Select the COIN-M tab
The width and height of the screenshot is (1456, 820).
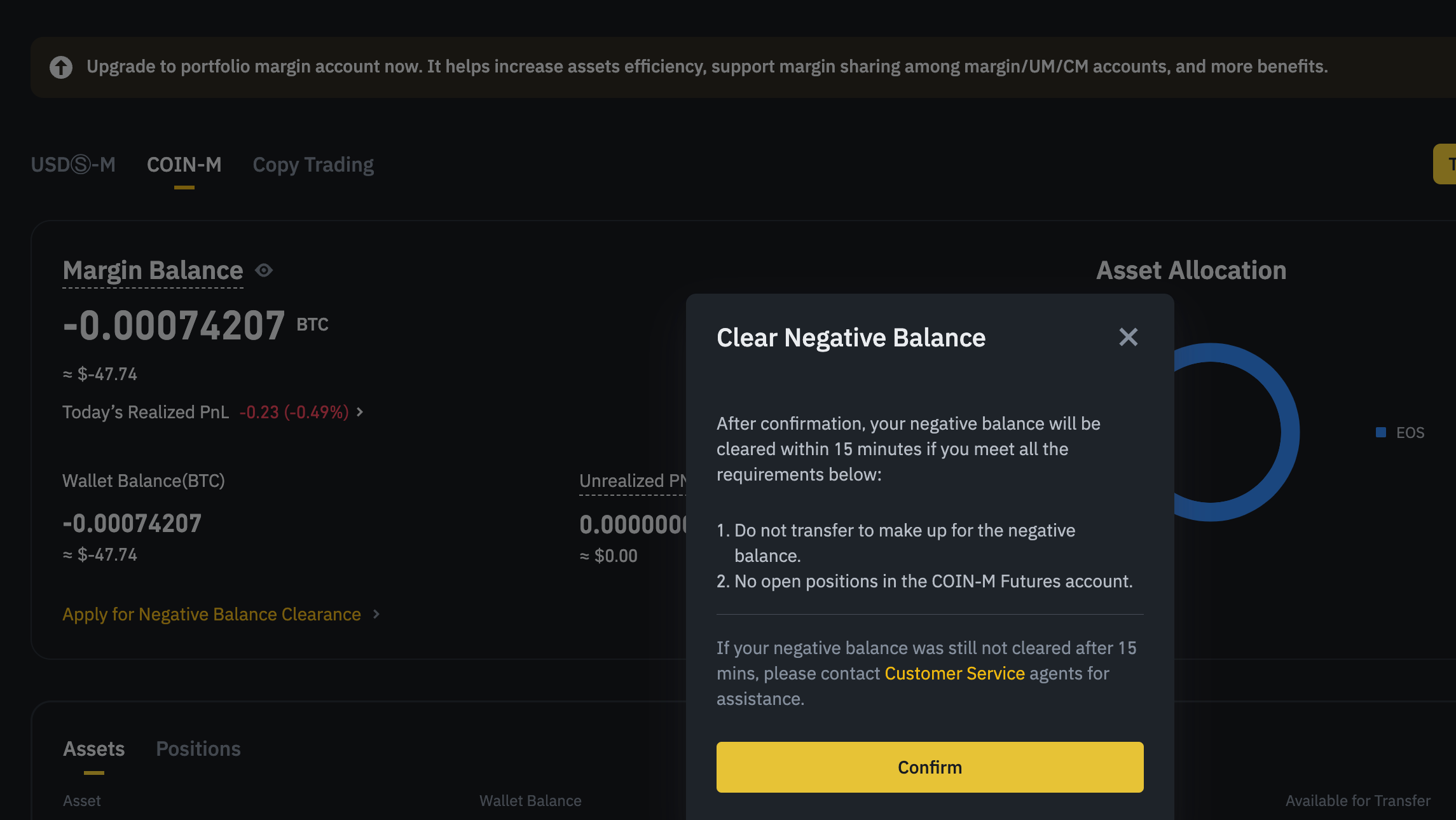point(184,165)
